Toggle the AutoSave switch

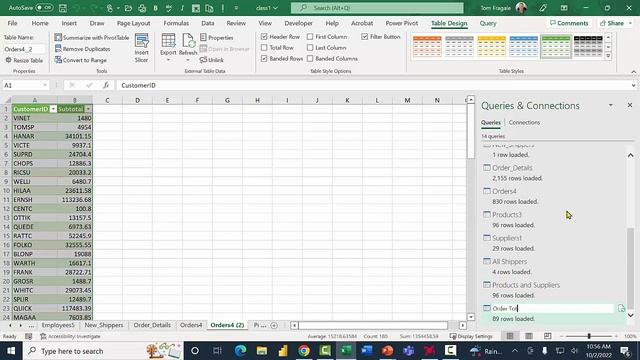pos(44,8)
